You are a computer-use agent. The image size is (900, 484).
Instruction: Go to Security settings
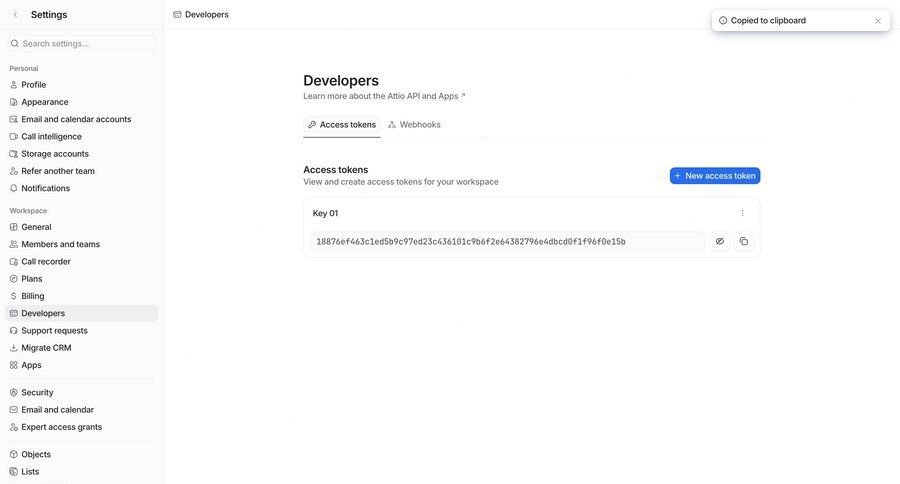[x=37, y=392]
